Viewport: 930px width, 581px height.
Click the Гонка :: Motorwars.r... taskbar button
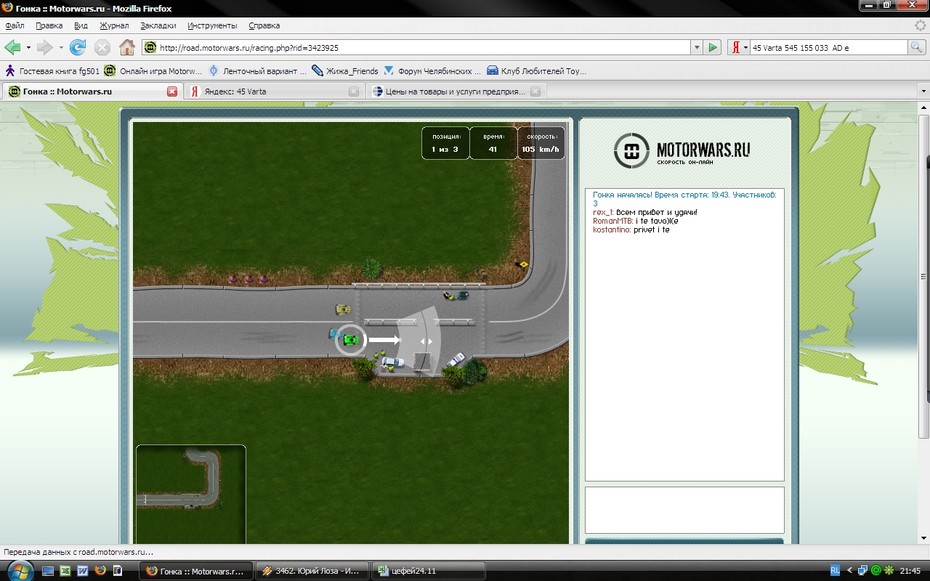point(196,571)
